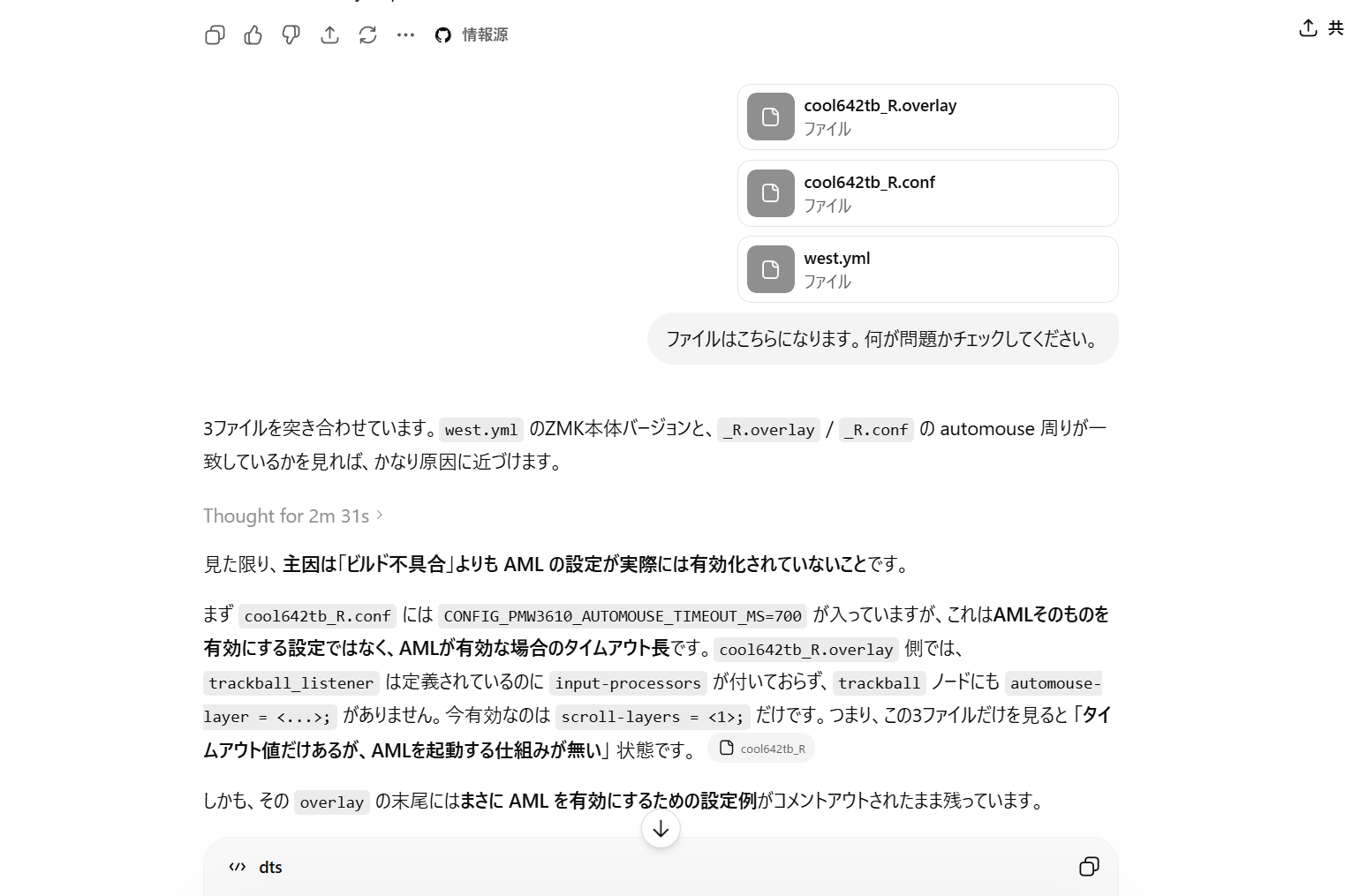Click the export icon at the top right
Screen dimensions: 1345x896
tap(1307, 28)
